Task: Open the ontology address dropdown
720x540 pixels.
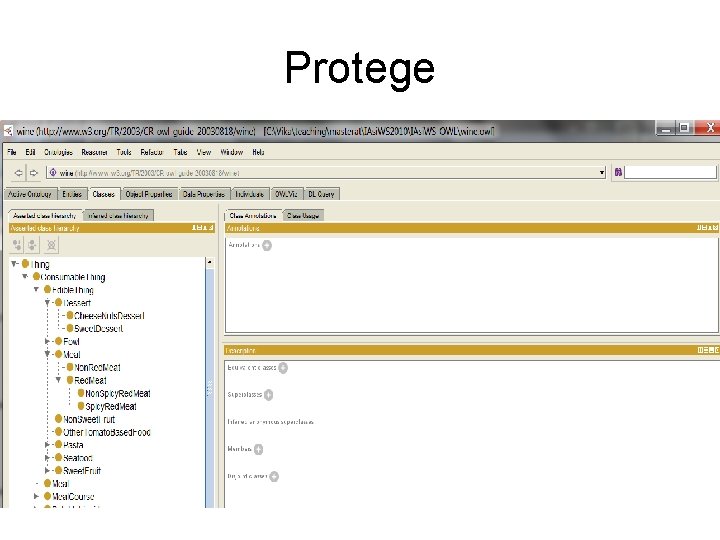Action: [602, 173]
